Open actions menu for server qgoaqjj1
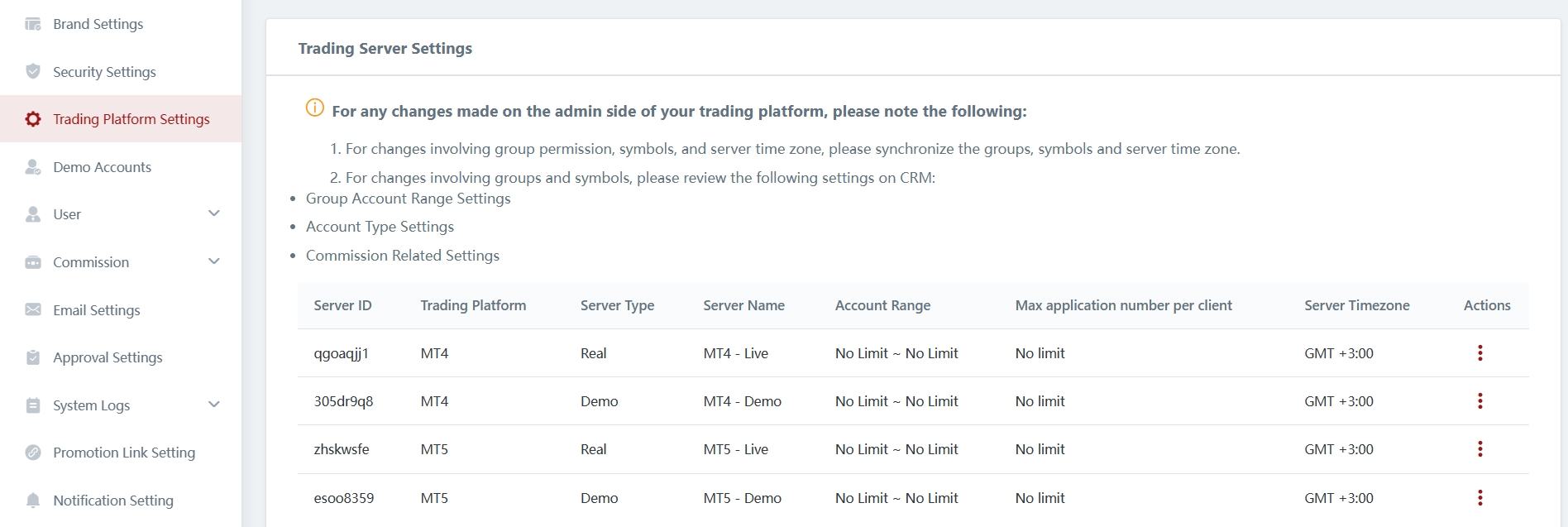The width and height of the screenshot is (1568, 527). 1480,353
